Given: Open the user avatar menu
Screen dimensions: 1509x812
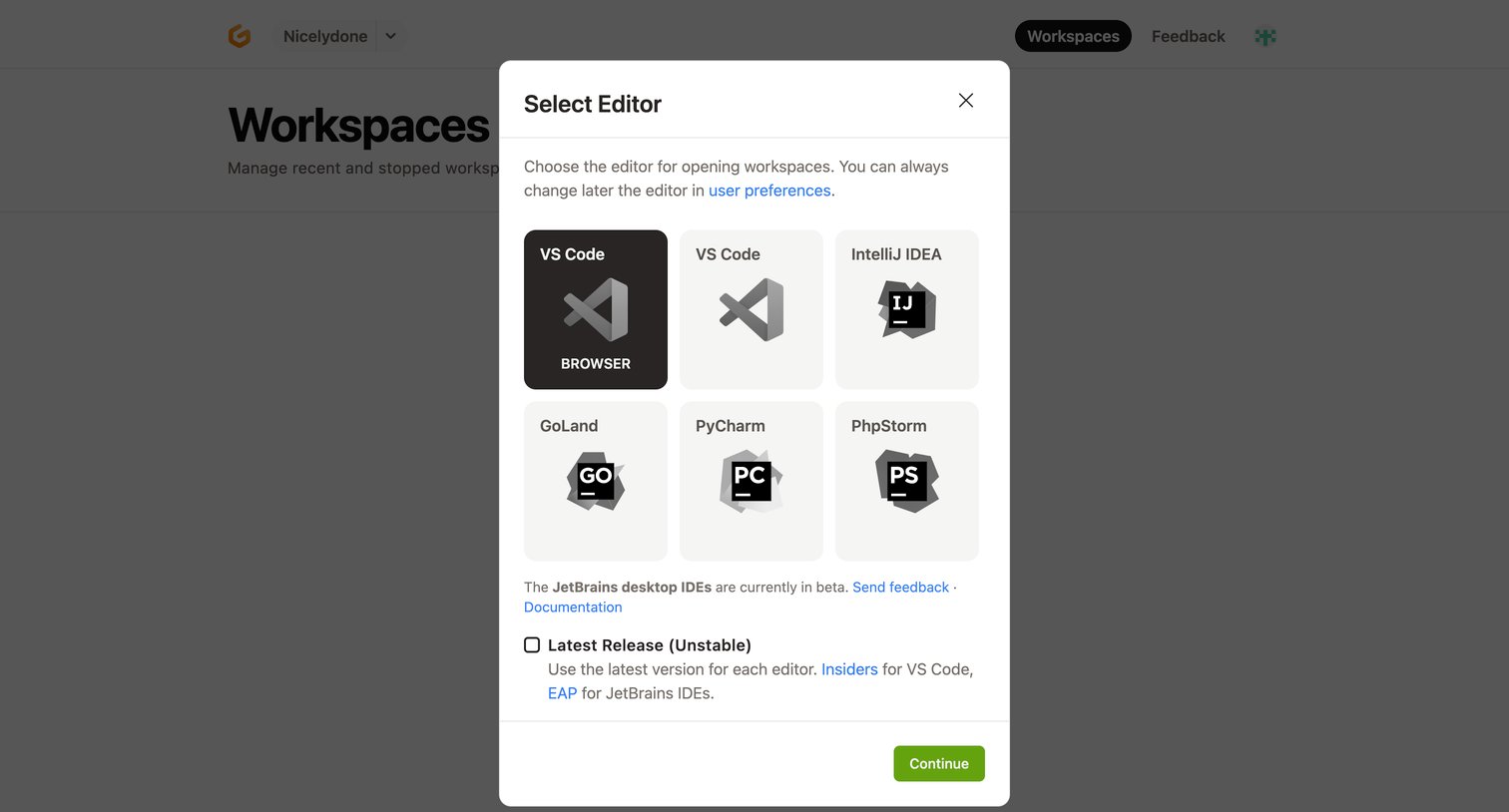Looking at the screenshot, I should pos(1265,36).
